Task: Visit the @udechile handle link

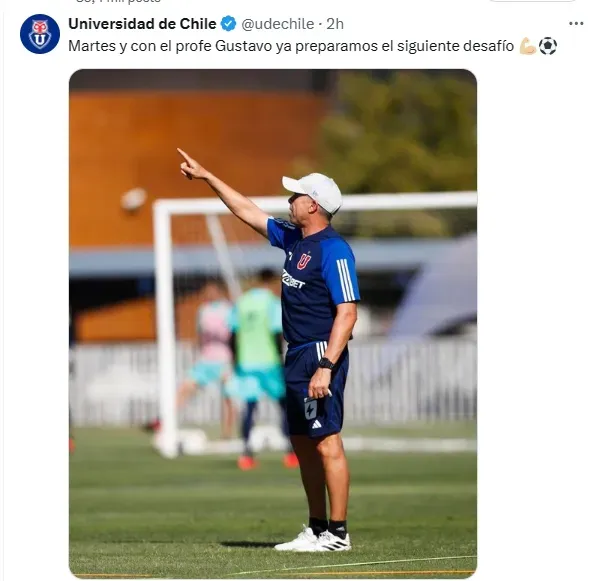Action: 277,24
